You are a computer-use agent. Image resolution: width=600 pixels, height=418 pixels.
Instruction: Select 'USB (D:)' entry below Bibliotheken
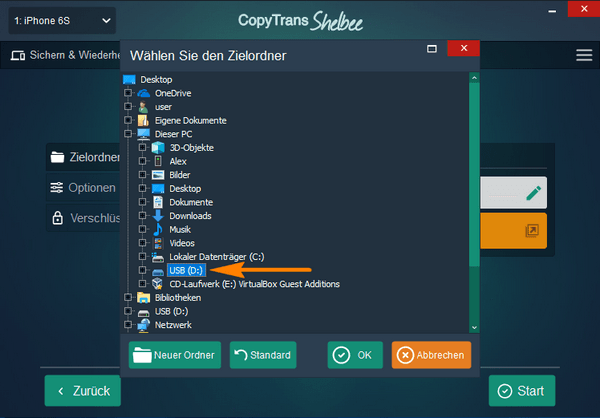(x=171, y=311)
